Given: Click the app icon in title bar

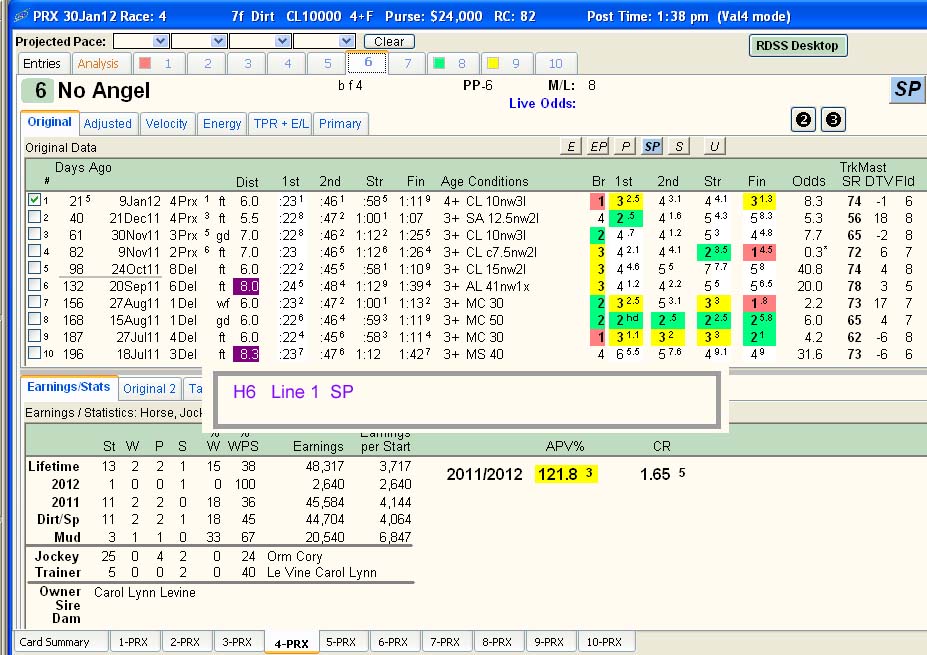Looking at the screenshot, I should click(x=22, y=16).
